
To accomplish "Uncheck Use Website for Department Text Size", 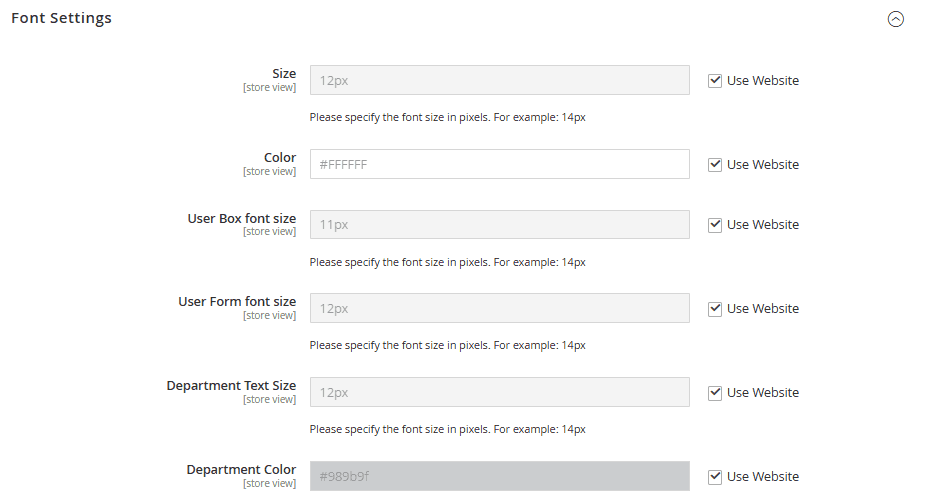I will pyautogui.click(x=715, y=393).
